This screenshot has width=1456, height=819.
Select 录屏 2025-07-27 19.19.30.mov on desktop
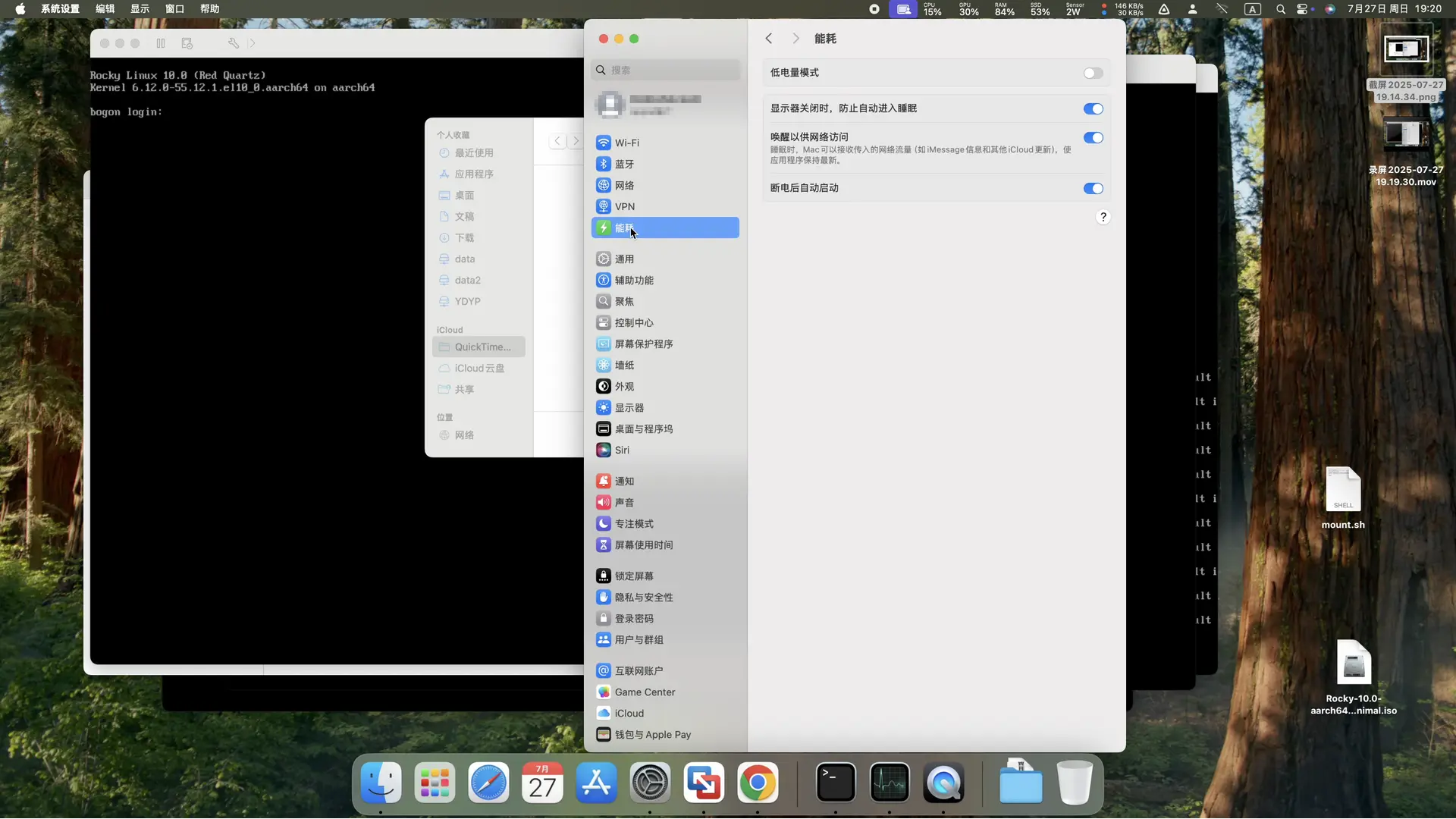1406,152
